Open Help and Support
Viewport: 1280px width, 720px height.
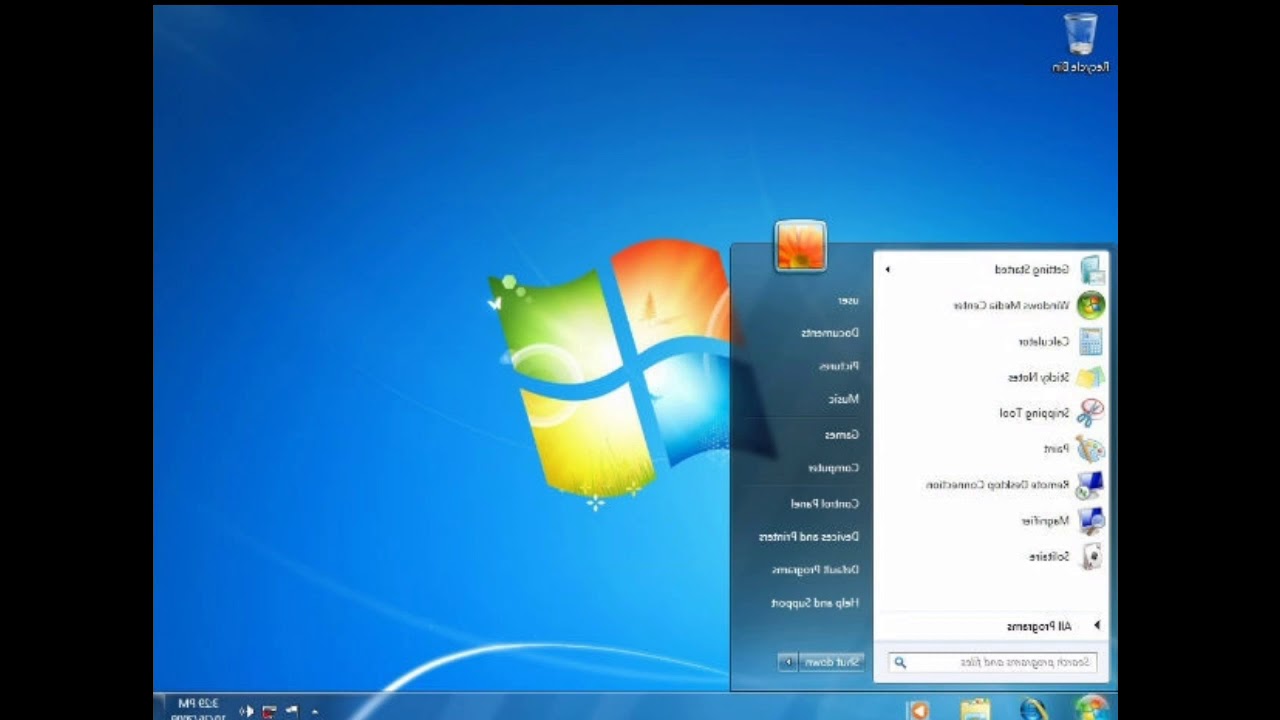[x=816, y=603]
